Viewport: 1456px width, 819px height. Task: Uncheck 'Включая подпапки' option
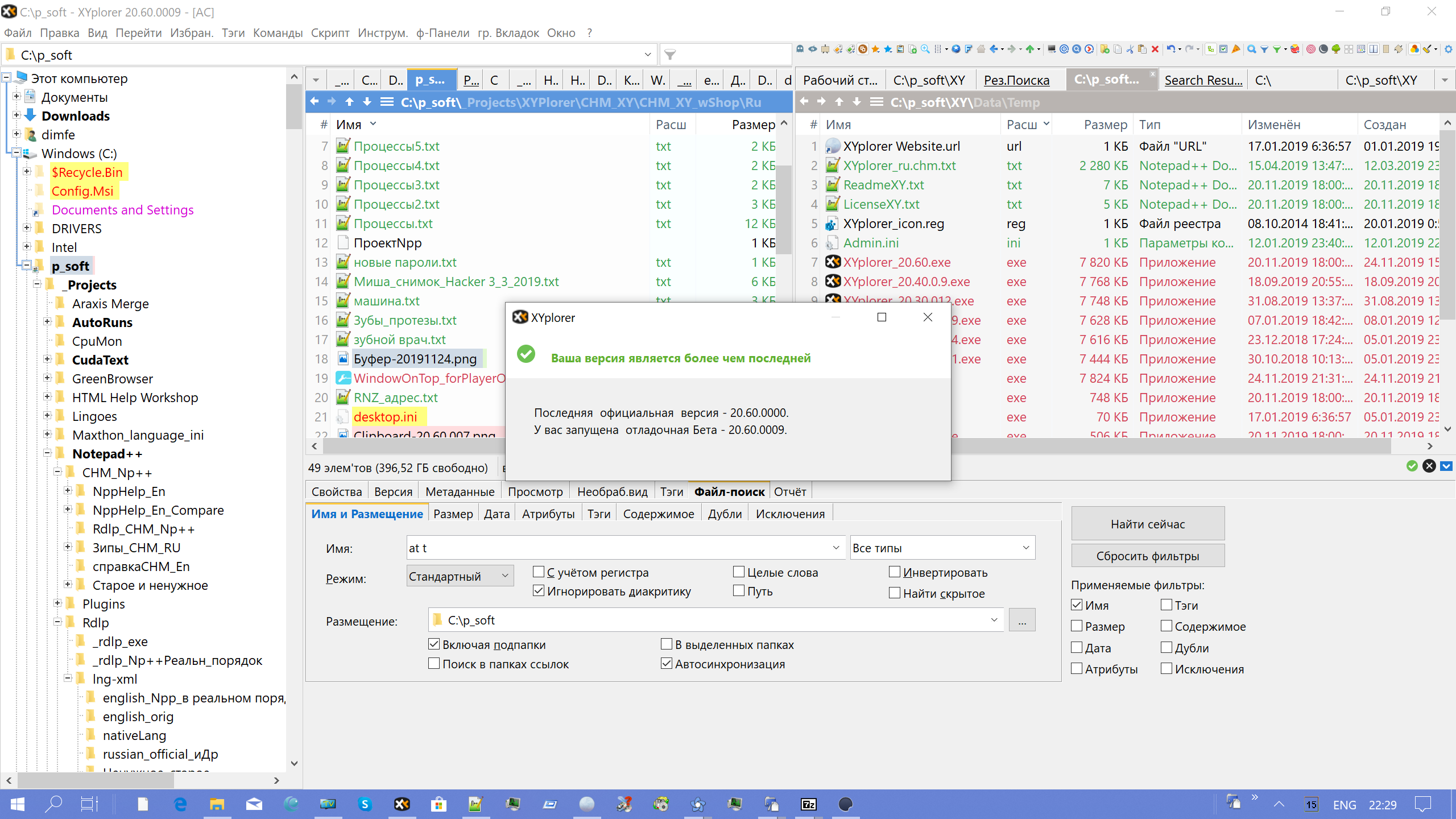click(x=434, y=644)
